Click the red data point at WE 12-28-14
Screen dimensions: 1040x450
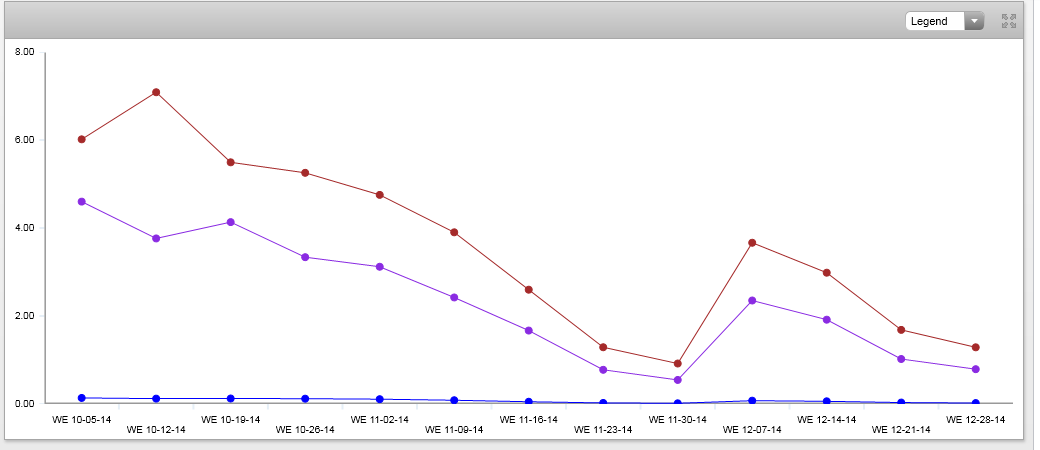976,347
